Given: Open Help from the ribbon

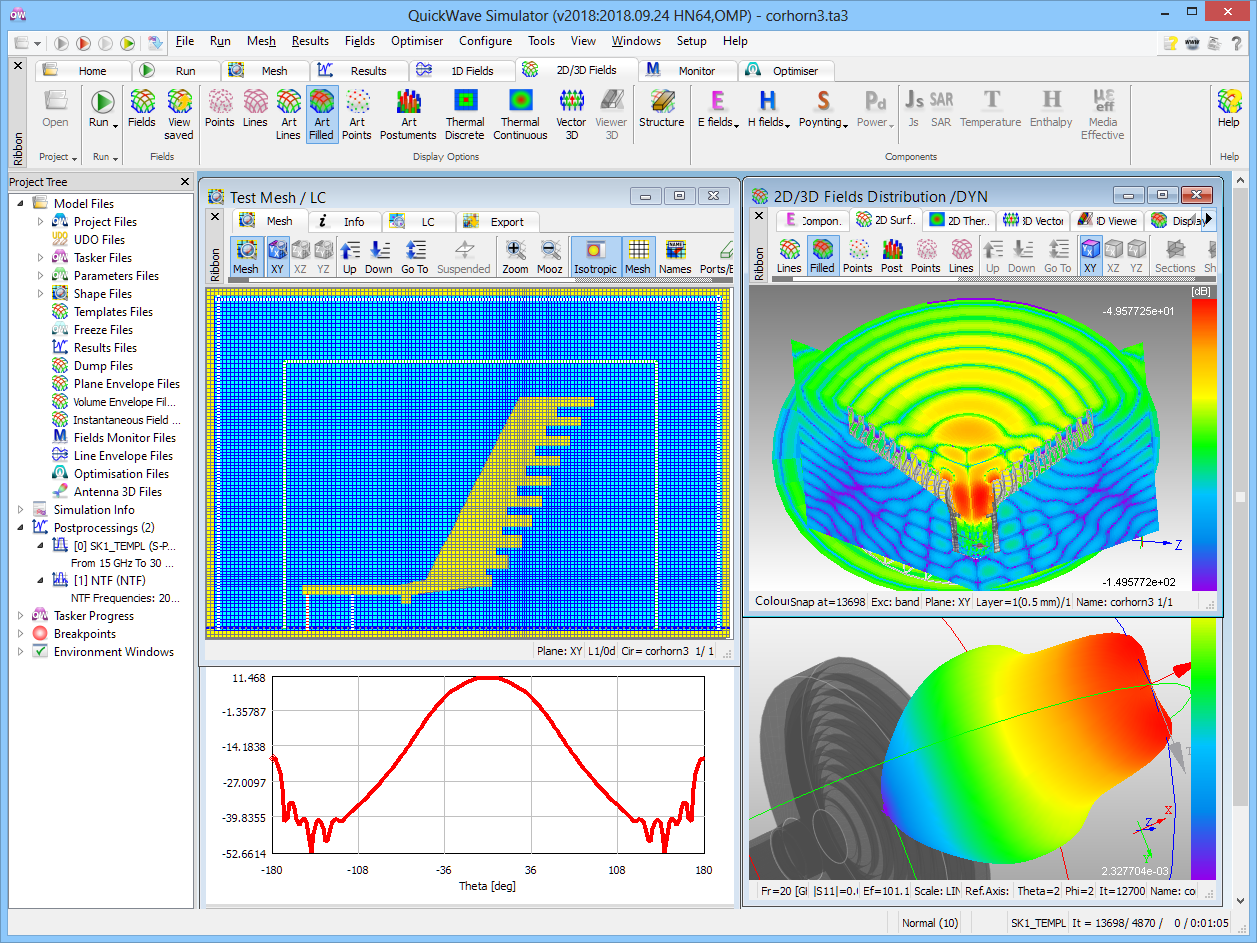Looking at the screenshot, I should 1228,108.
